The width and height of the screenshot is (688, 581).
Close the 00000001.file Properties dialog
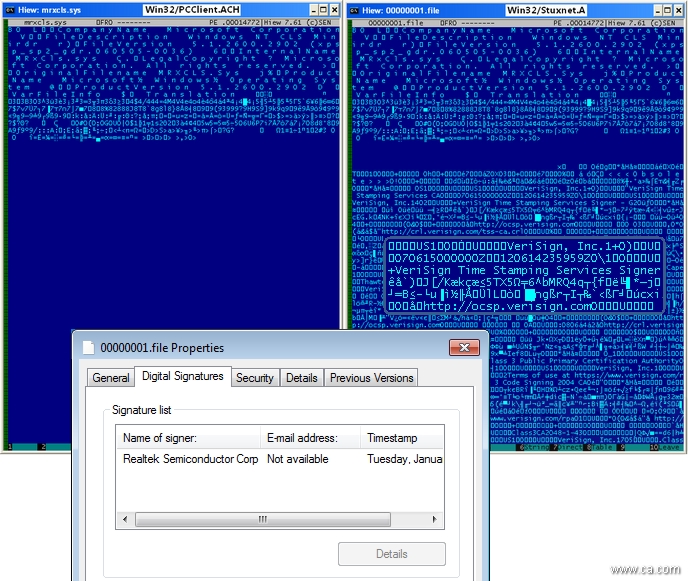[464, 348]
